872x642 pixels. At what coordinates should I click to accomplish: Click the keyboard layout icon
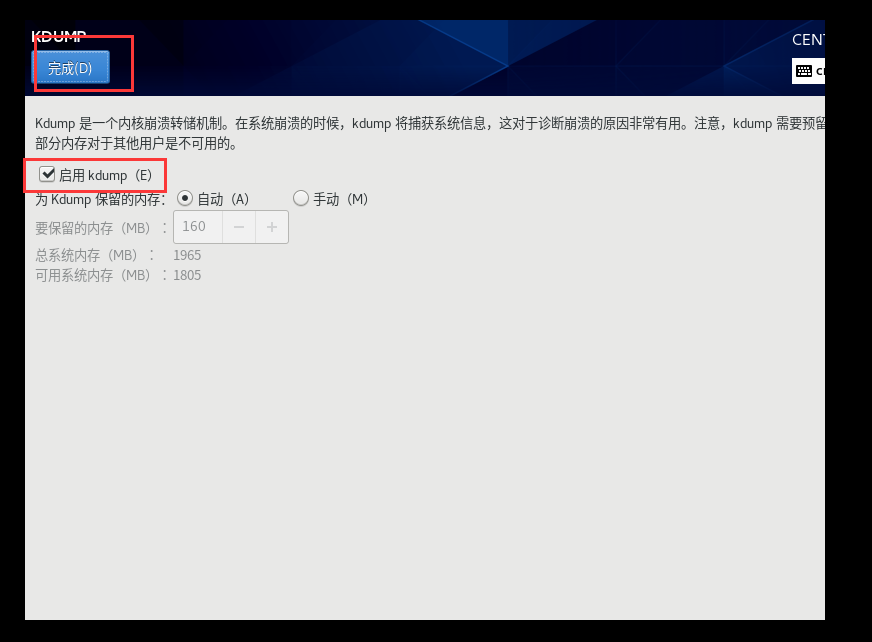point(804,71)
